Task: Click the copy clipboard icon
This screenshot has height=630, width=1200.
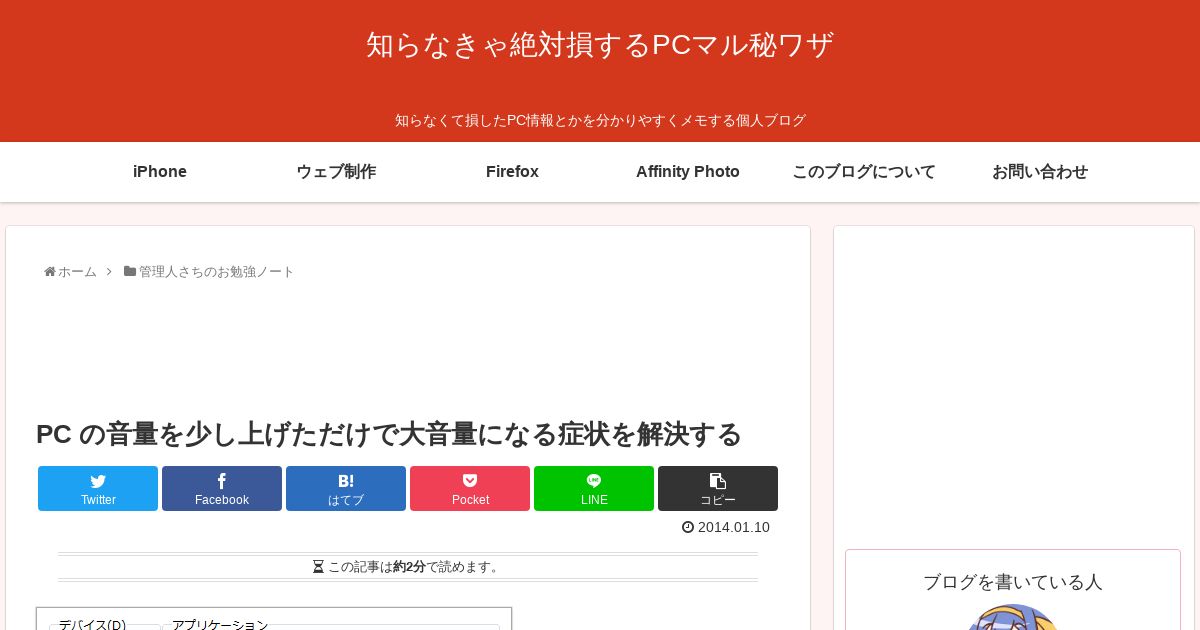Action: coord(718,481)
